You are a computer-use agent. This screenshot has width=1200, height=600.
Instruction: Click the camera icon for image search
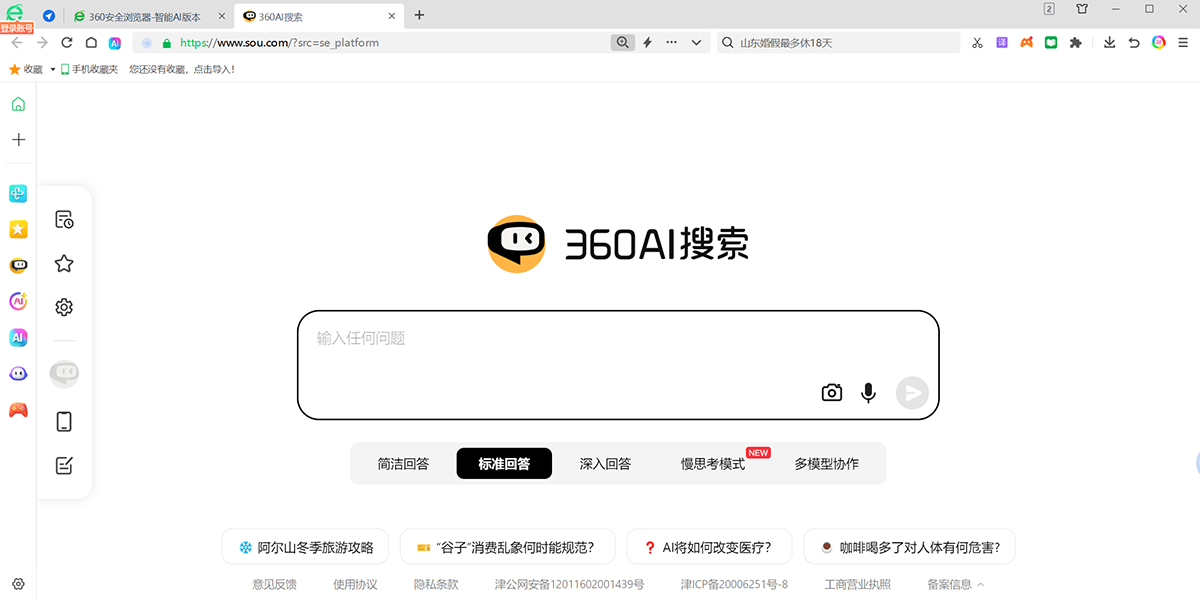(831, 392)
